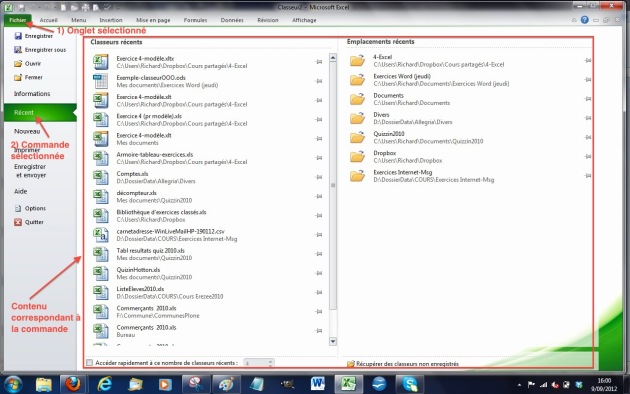Screen dimensions: 630x394
Task: Open the Dropbox recent folder icon
Action: coord(357,156)
